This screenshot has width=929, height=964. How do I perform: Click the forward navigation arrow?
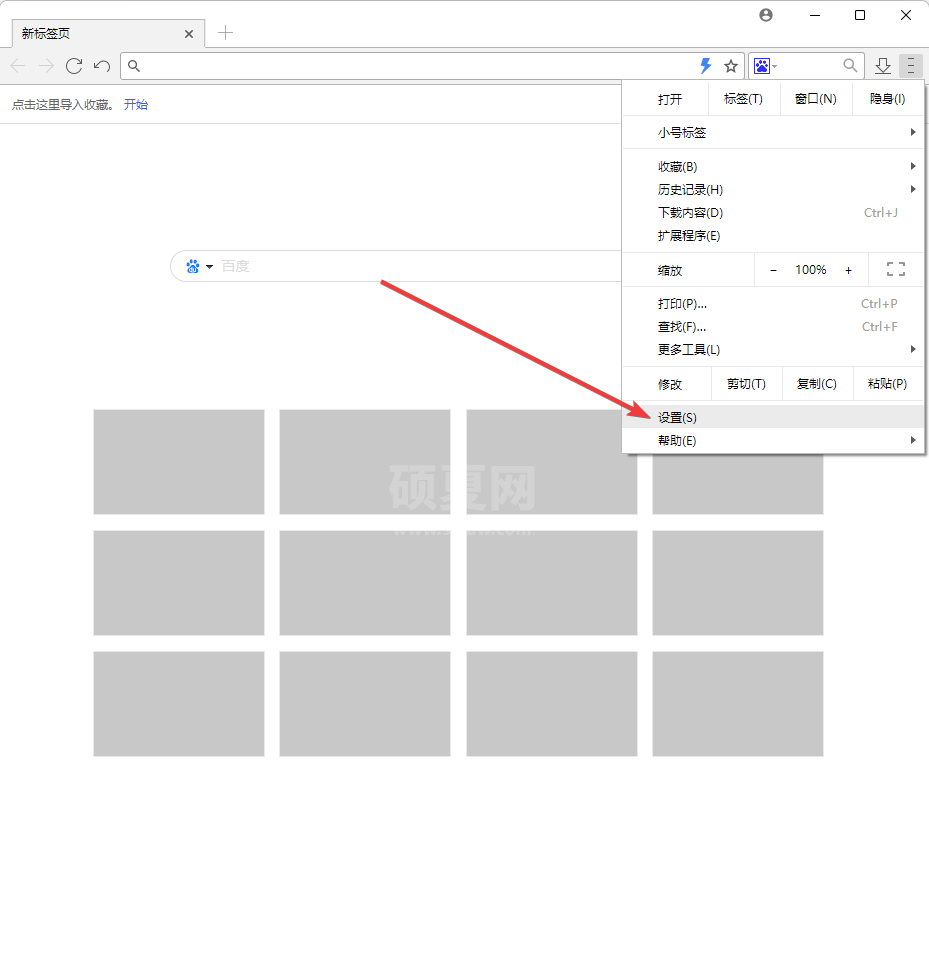click(46, 66)
